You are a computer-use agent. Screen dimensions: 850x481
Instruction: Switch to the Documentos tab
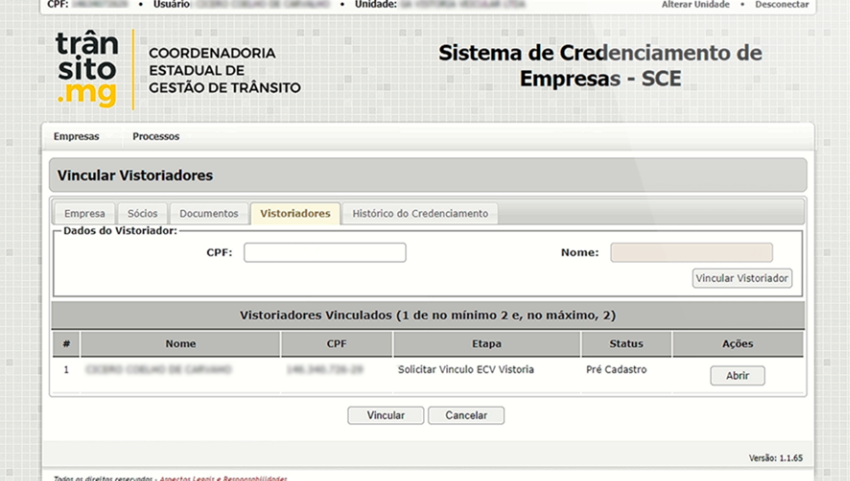pos(209,214)
